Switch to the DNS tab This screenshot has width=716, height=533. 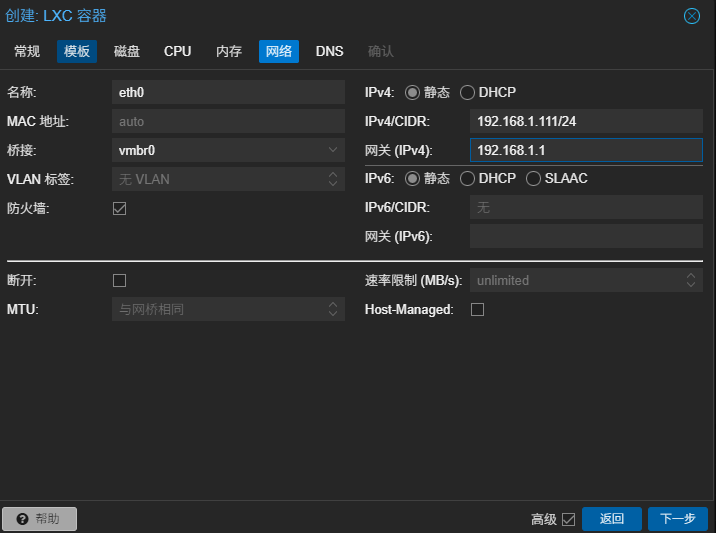point(329,51)
